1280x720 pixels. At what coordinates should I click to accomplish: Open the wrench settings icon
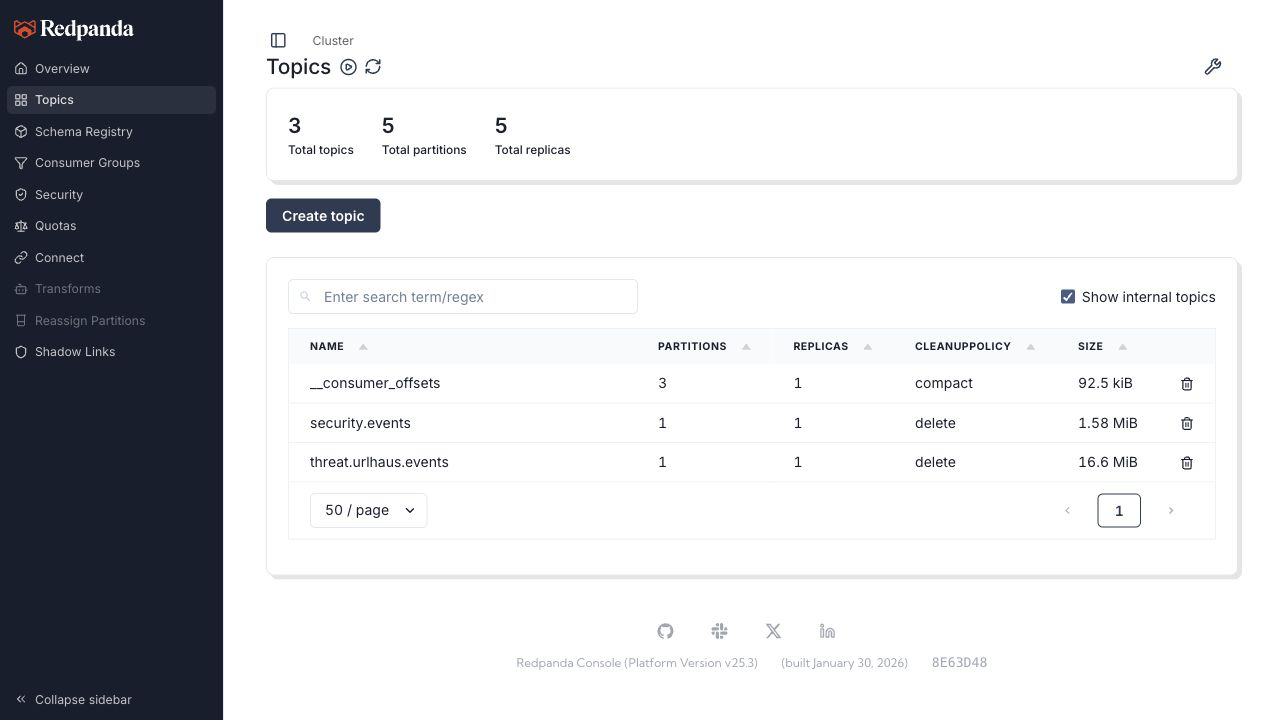coord(1213,67)
